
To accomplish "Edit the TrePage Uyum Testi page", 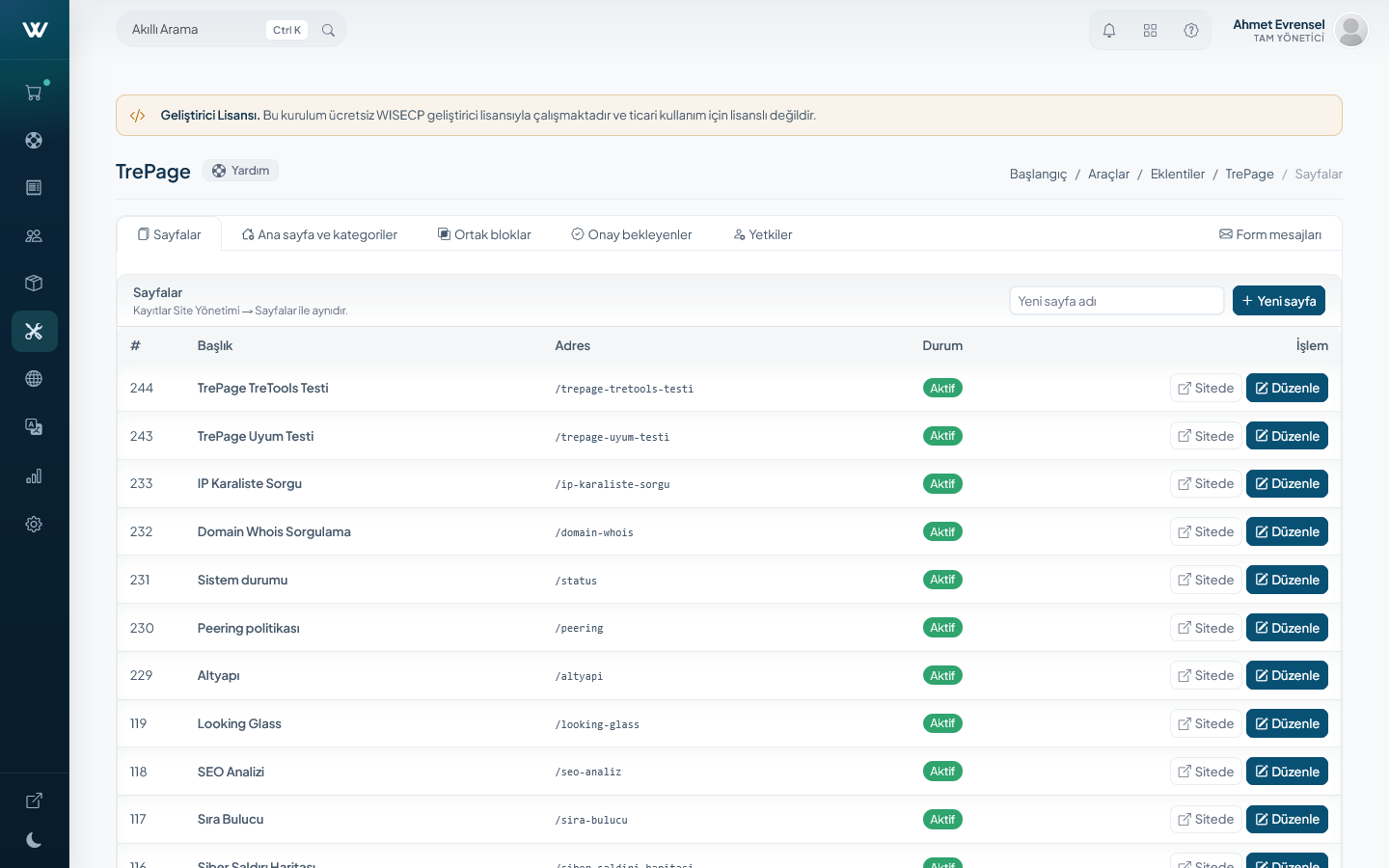I will coord(1287,436).
